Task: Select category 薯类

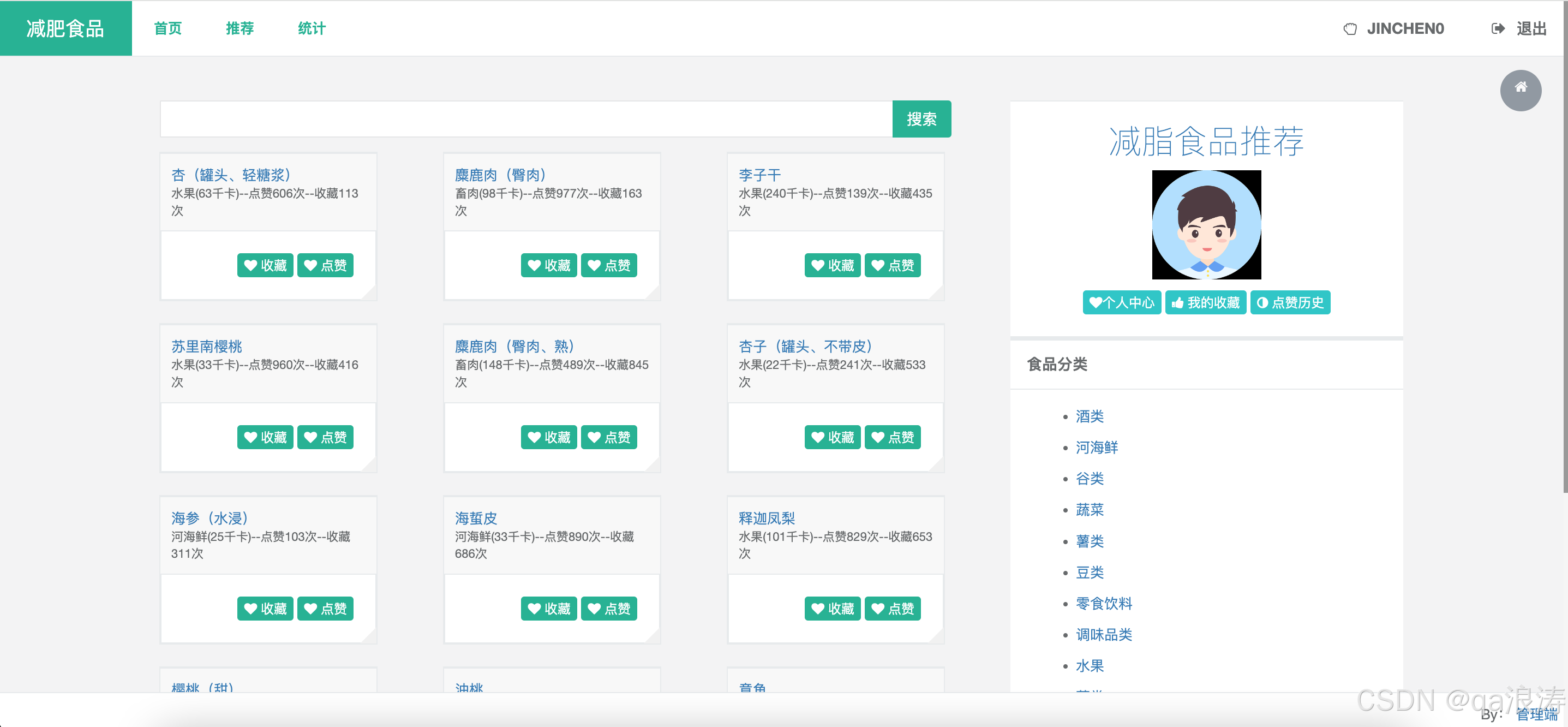Action: pyautogui.click(x=1089, y=541)
